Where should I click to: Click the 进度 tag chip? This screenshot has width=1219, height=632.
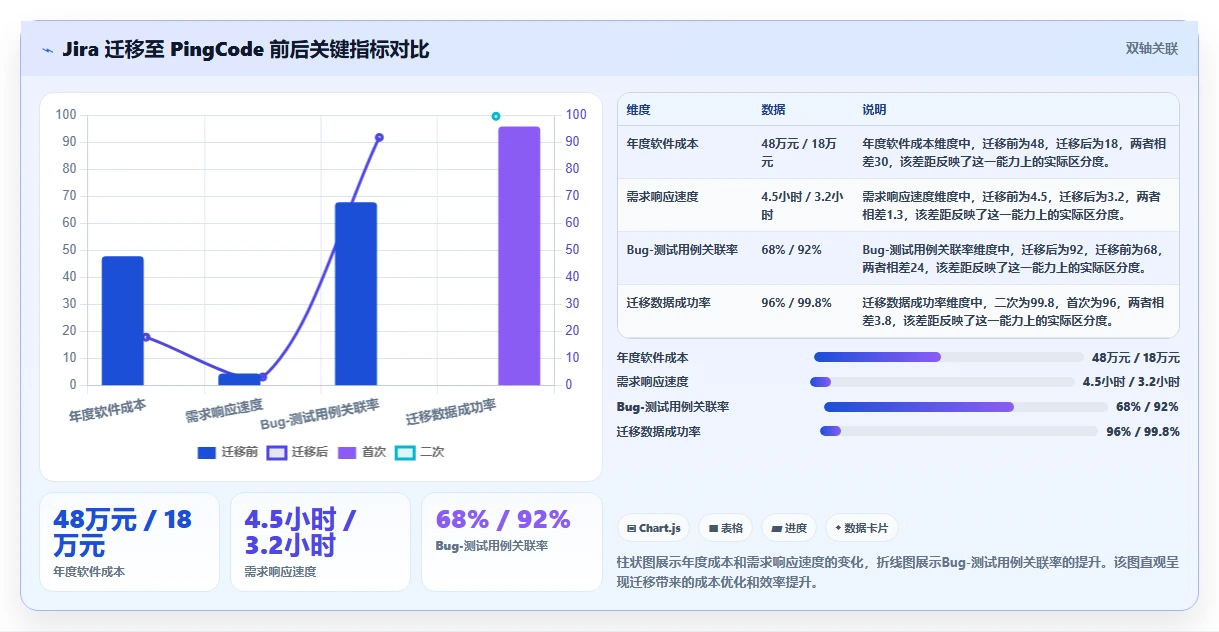(789, 528)
